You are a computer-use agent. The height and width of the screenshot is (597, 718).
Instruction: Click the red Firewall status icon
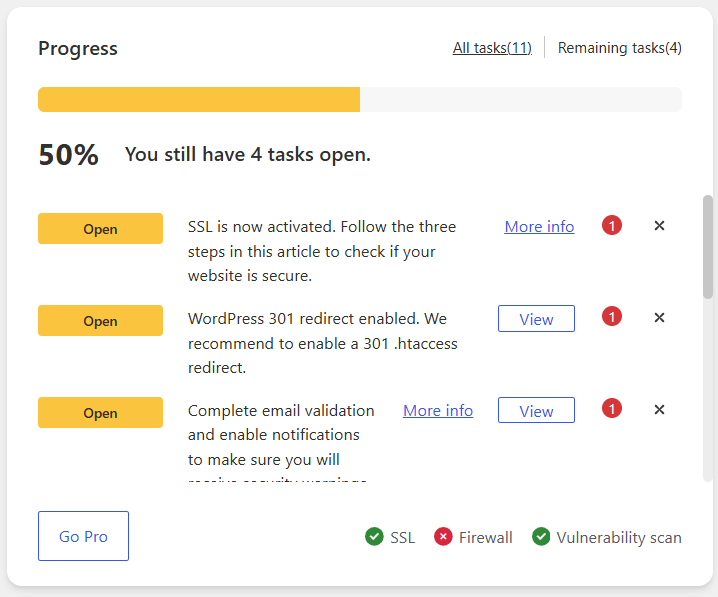443,537
